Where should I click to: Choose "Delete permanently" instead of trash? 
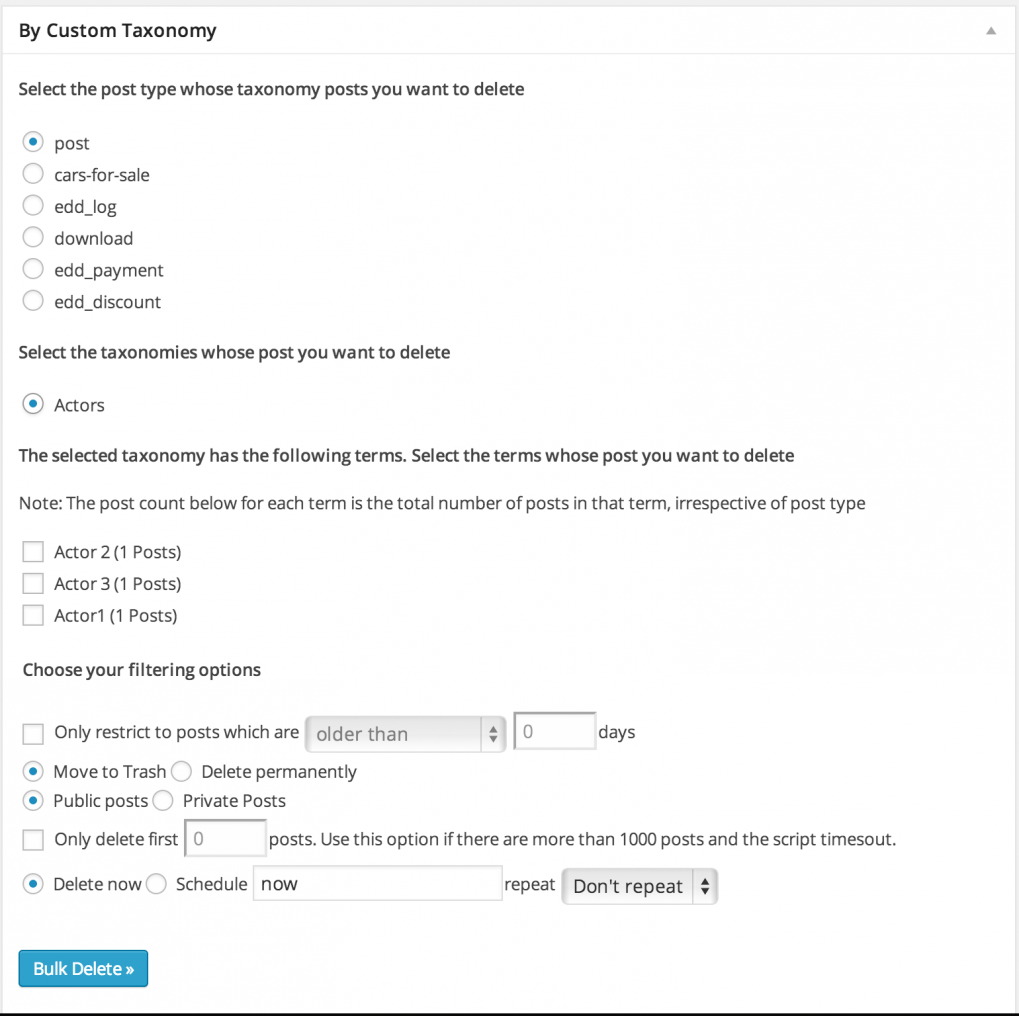pyautogui.click(x=181, y=771)
